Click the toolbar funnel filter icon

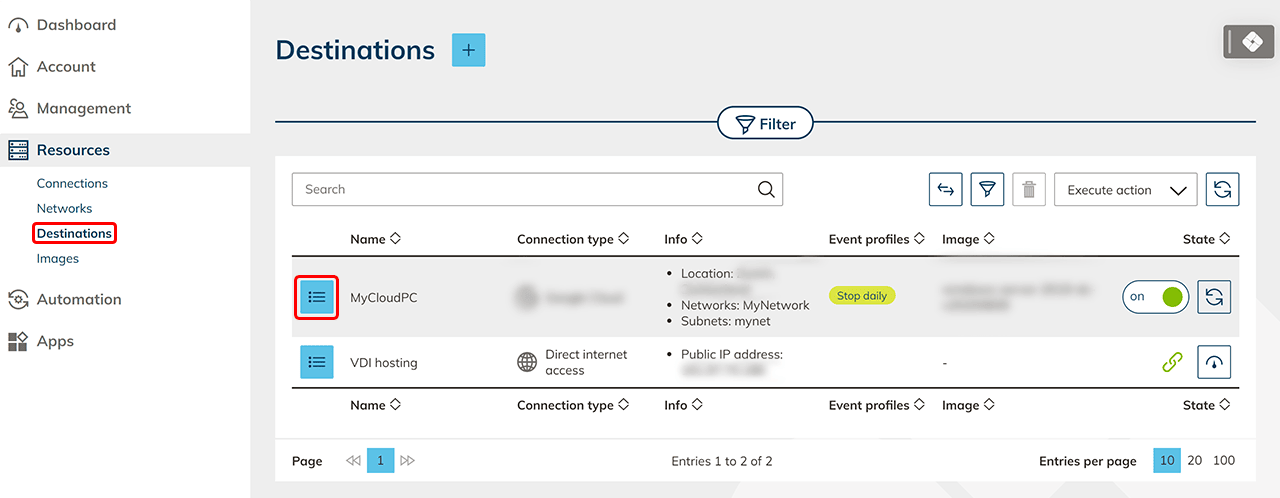point(987,189)
